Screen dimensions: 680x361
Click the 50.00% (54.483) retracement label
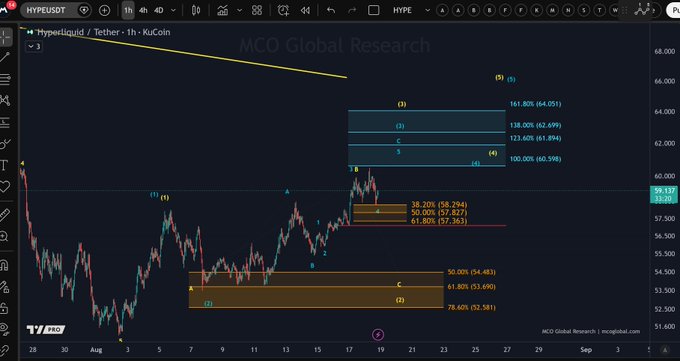471,272
